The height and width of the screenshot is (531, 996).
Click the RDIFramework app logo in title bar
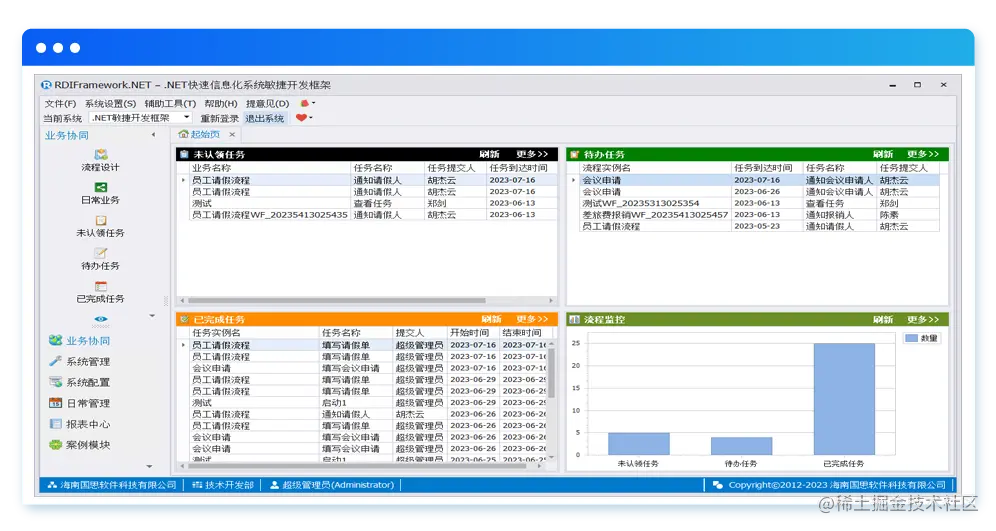46,84
